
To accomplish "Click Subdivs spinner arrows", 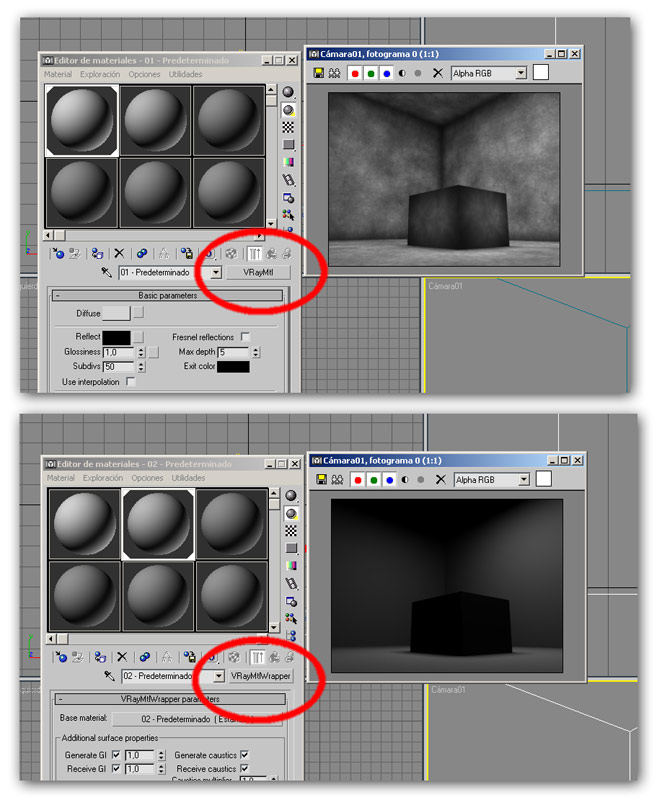I will coord(141,366).
